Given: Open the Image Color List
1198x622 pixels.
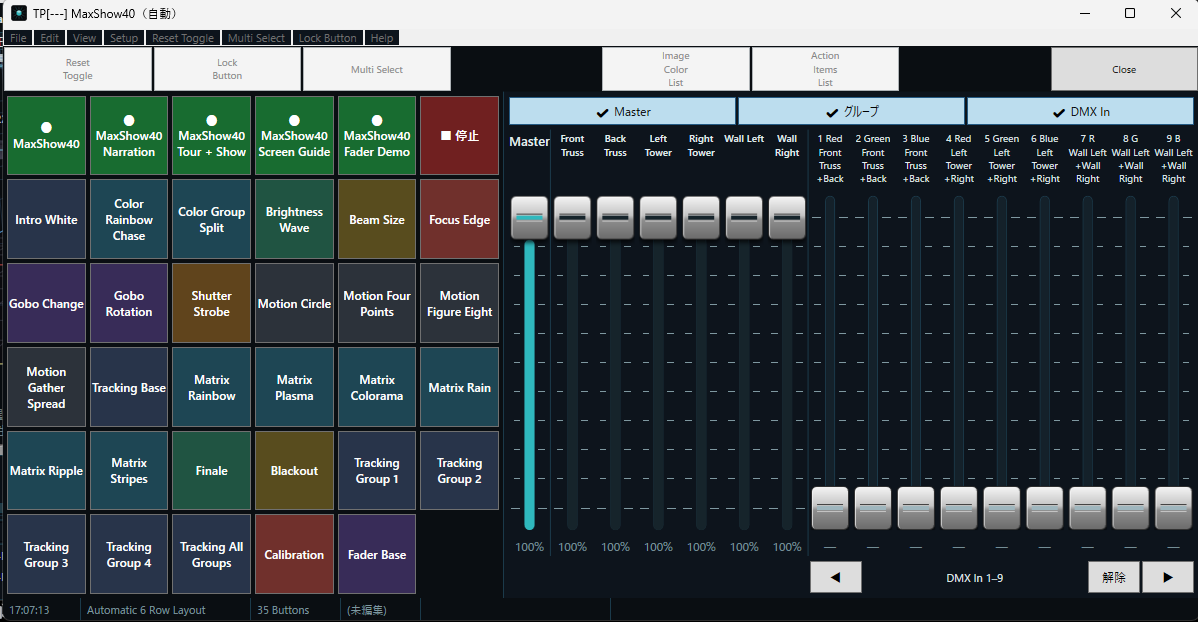Looking at the screenshot, I should point(675,70).
